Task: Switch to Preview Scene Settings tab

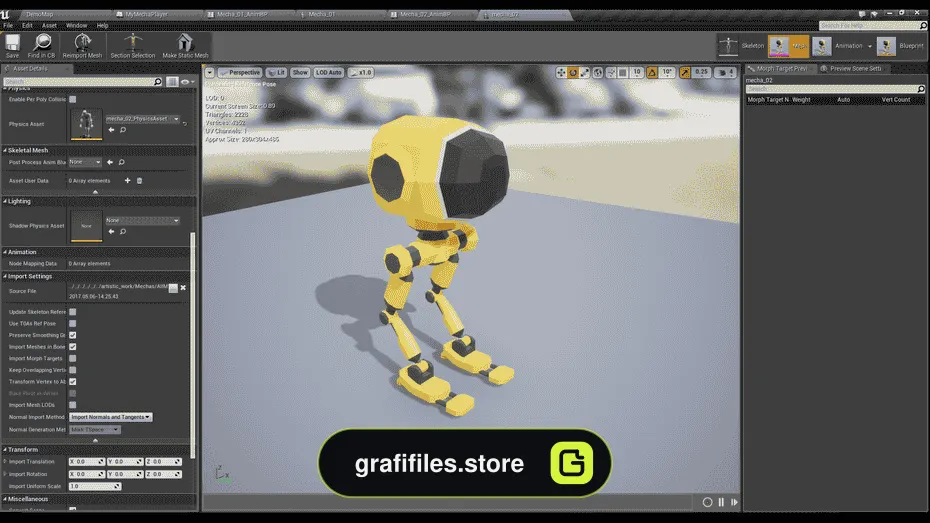Action: click(x=851, y=69)
